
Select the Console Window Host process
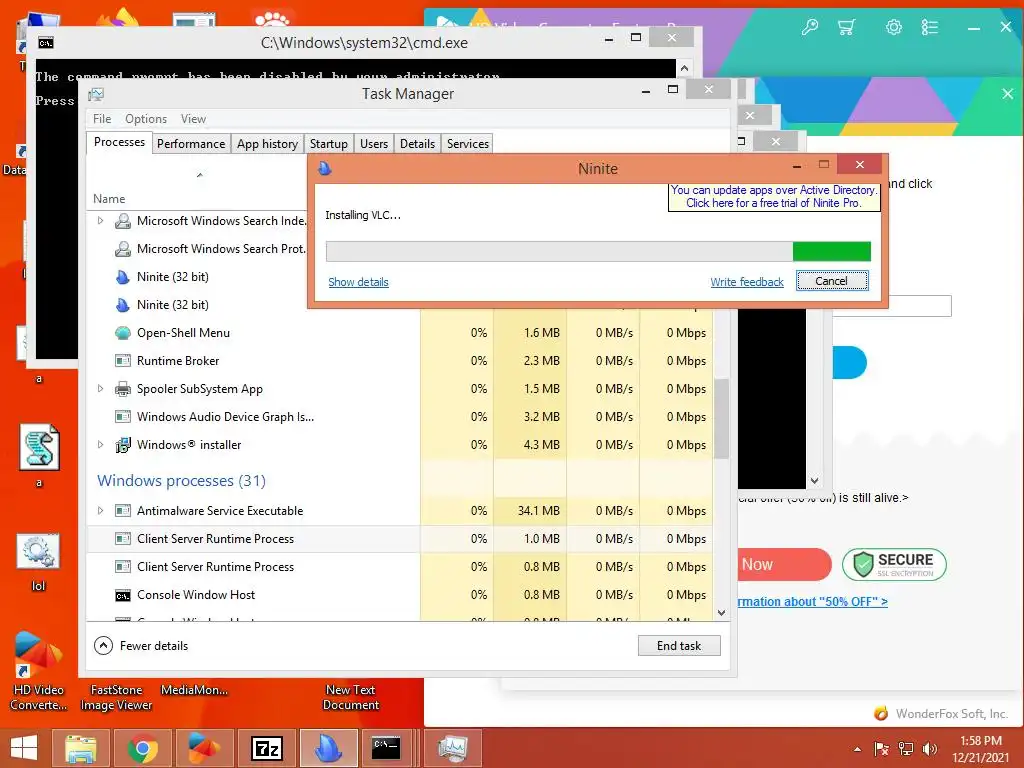click(x=253, y=595)
